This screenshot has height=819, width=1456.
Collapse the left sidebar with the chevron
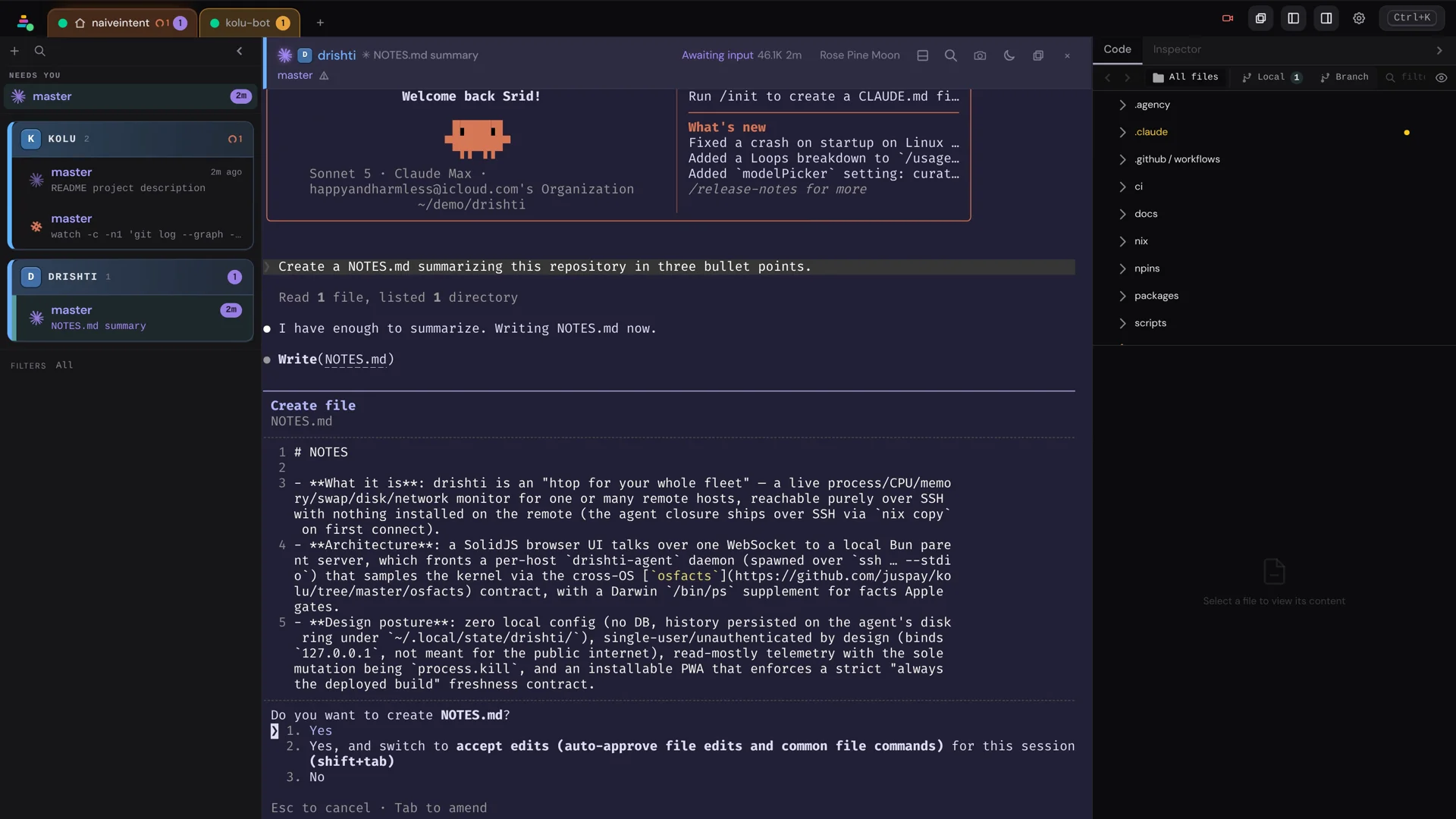[240, 51]
